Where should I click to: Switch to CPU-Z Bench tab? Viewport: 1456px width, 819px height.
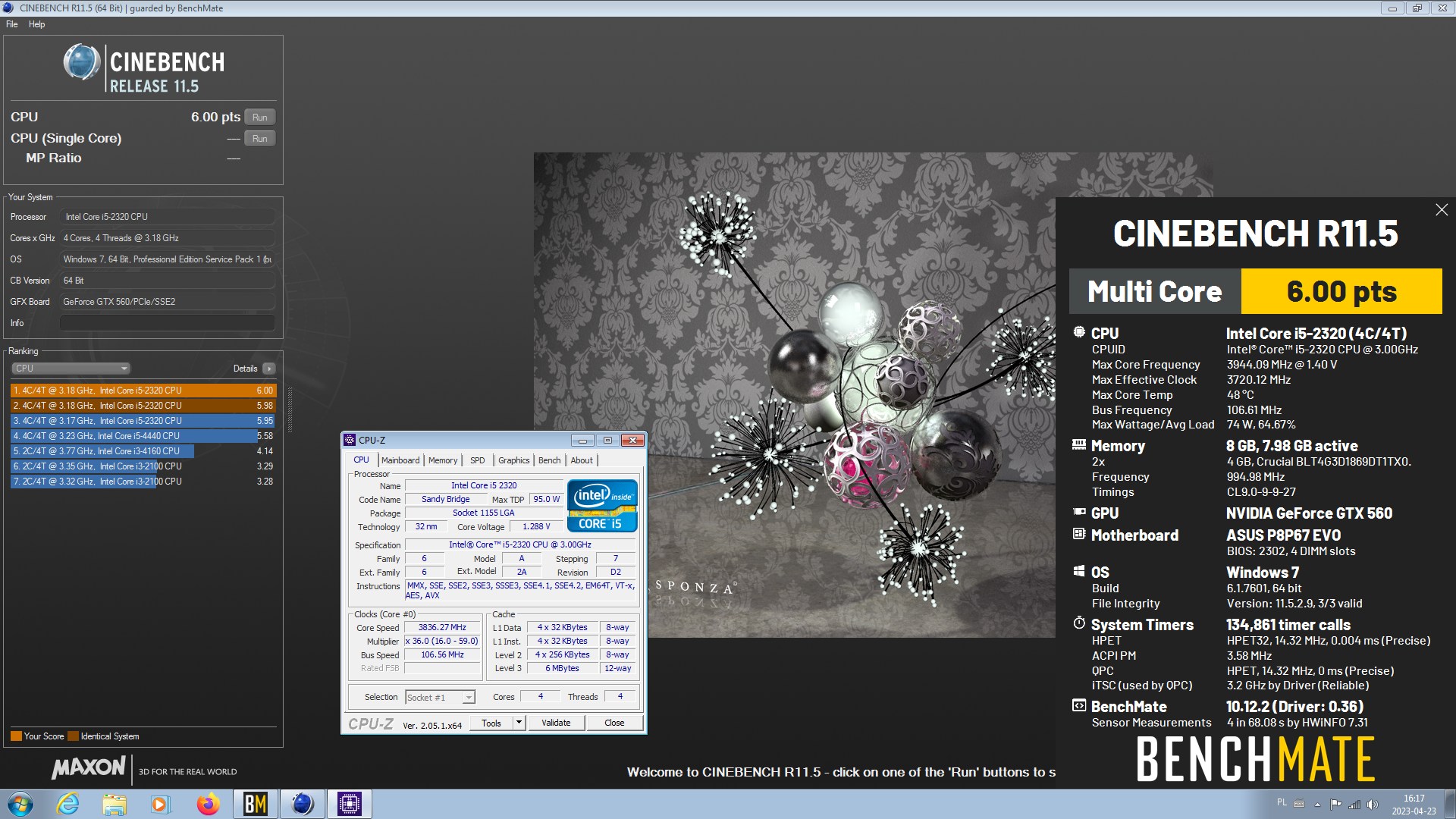point(550,460)
